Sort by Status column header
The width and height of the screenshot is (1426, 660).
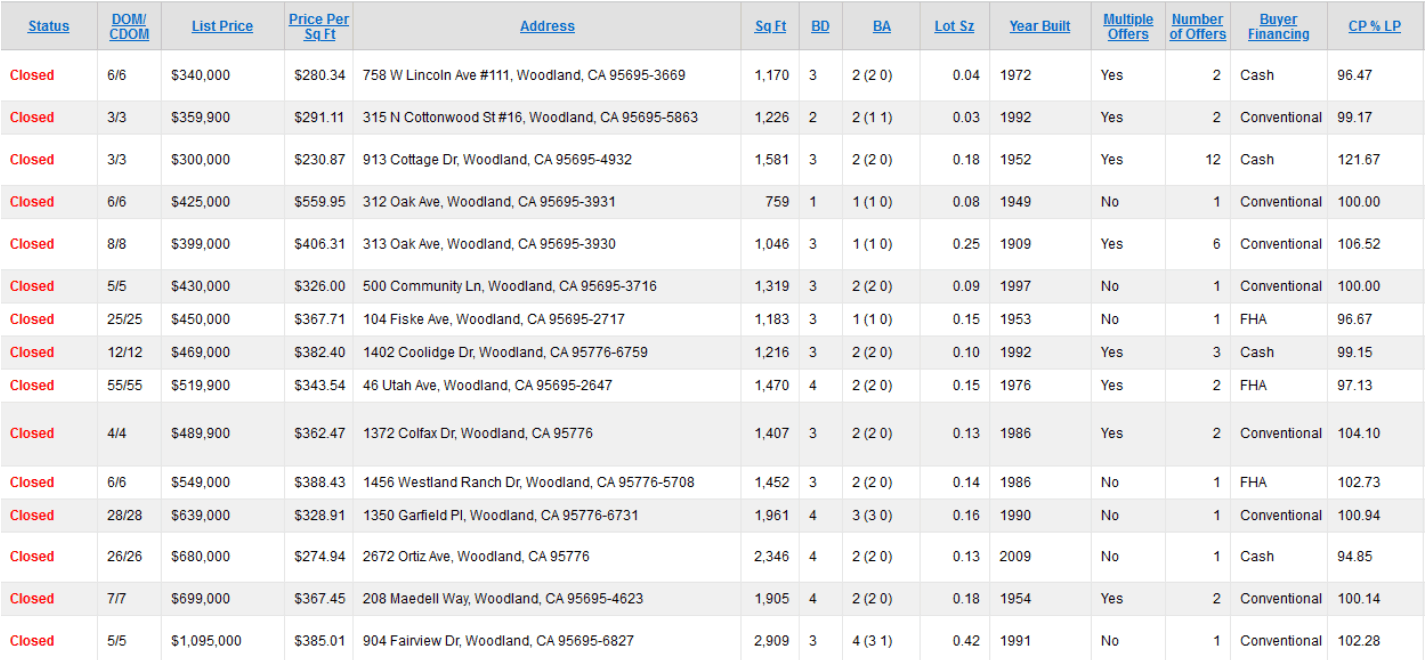(49, 26)
